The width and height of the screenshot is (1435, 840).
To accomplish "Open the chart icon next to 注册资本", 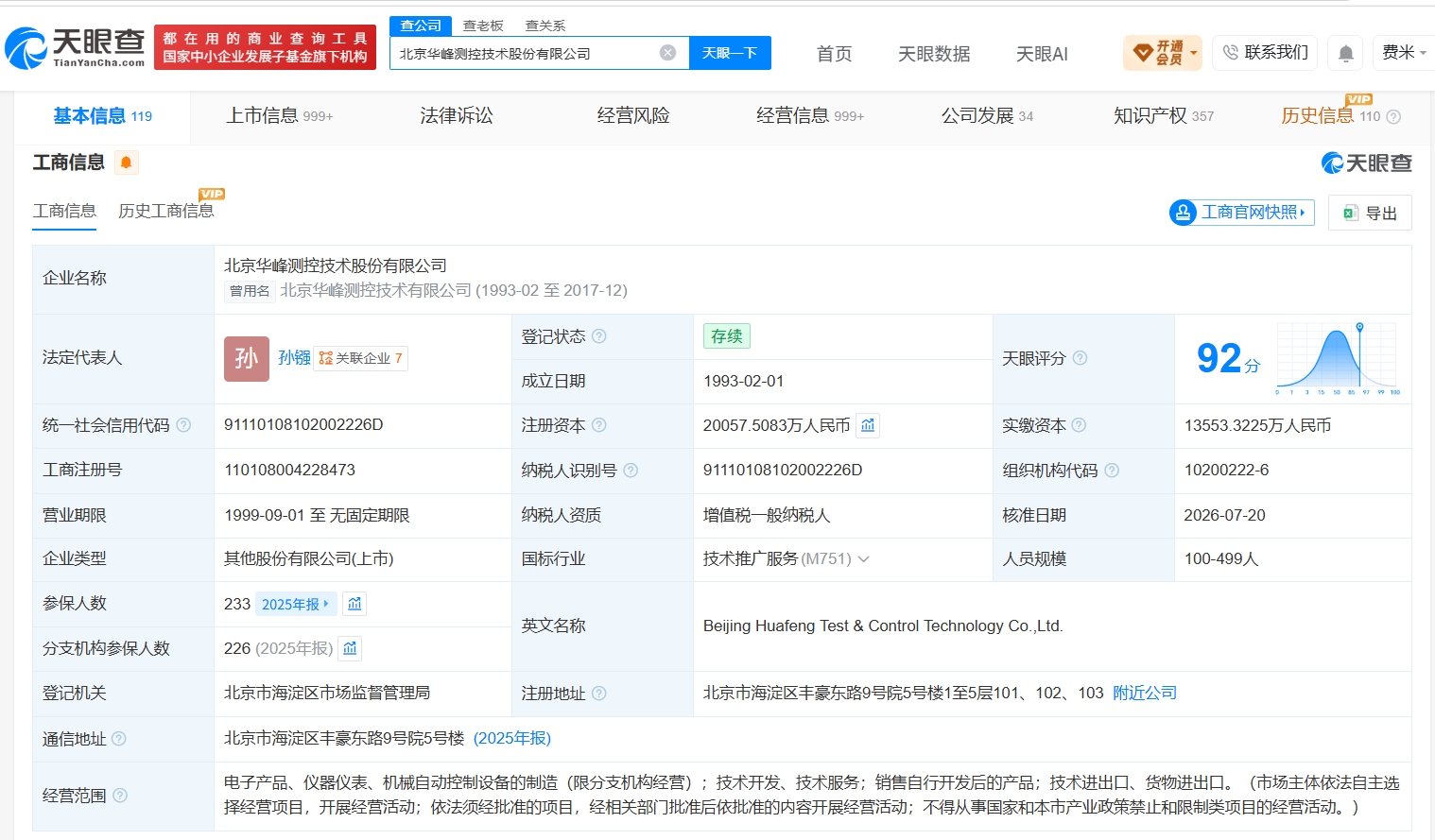I will tap(868, 425).
